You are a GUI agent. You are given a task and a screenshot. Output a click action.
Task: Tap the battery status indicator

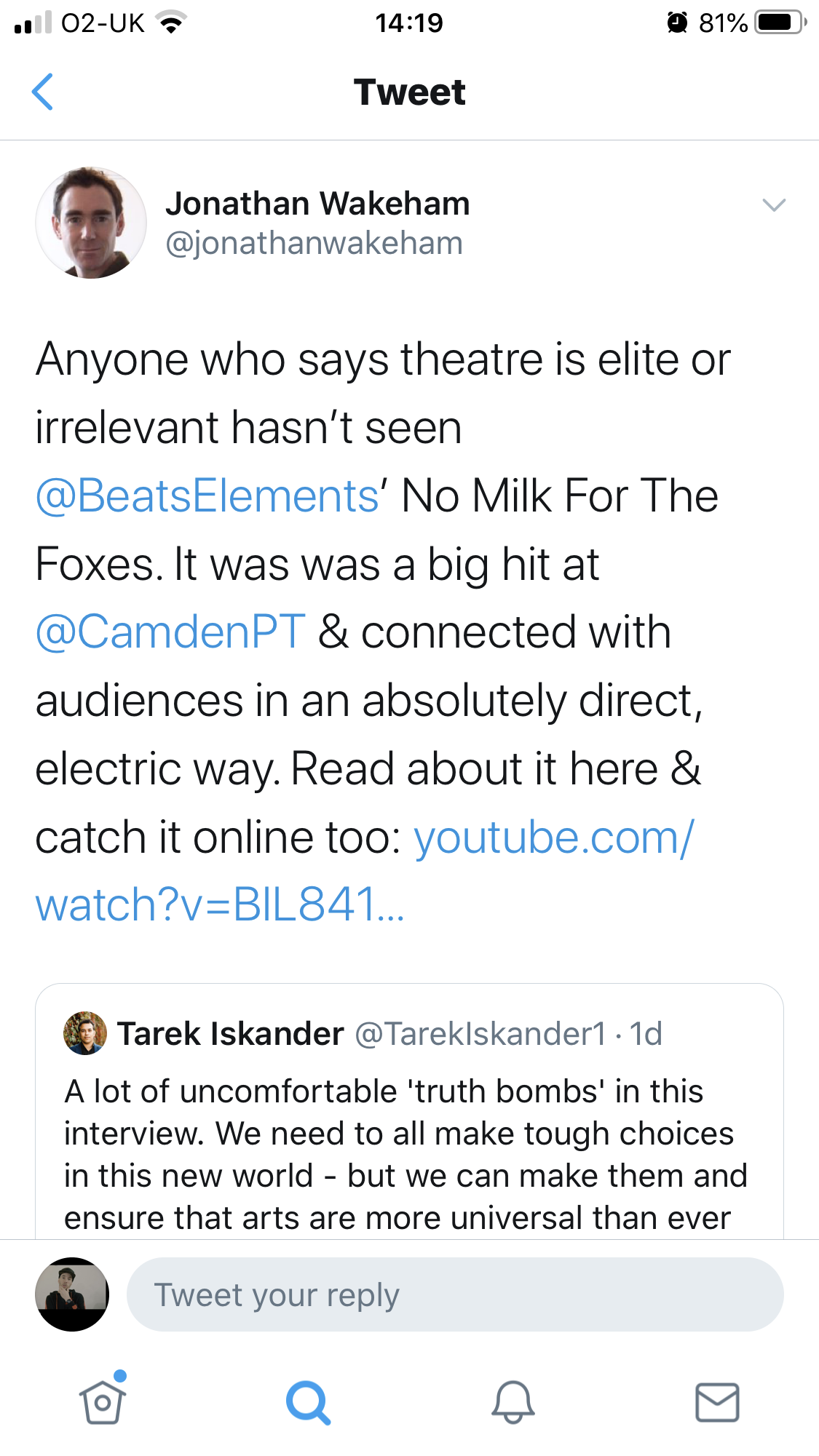tap(780, 23)
